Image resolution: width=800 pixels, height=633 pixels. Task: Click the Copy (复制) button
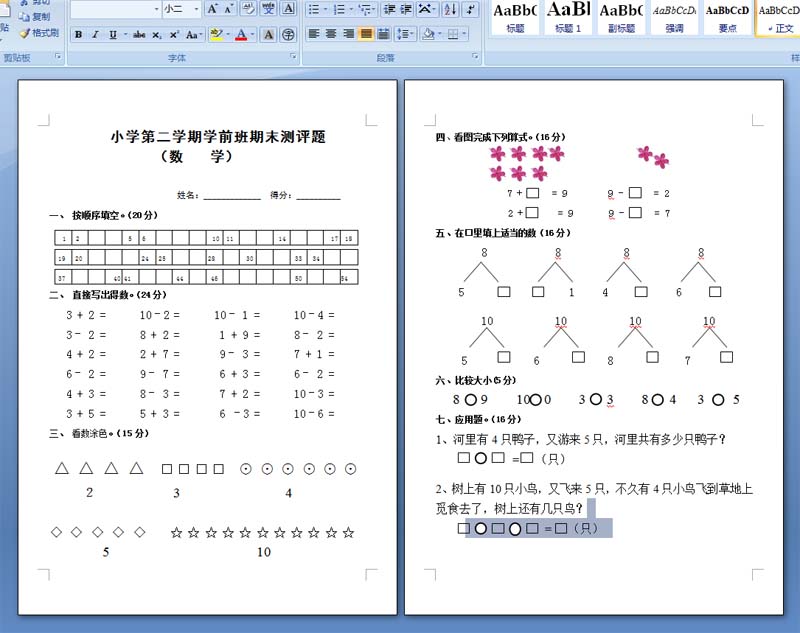coord(35,17)
